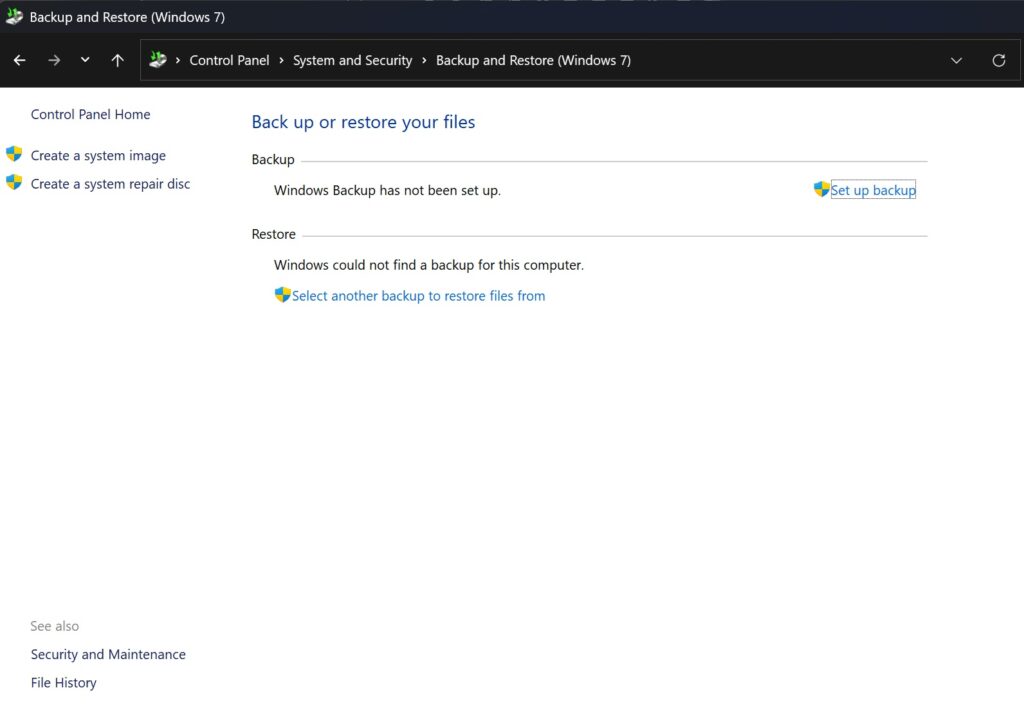1024x708 pixels.
Task: Open the recent pages dropdown chevron
Action: point(85,60)
